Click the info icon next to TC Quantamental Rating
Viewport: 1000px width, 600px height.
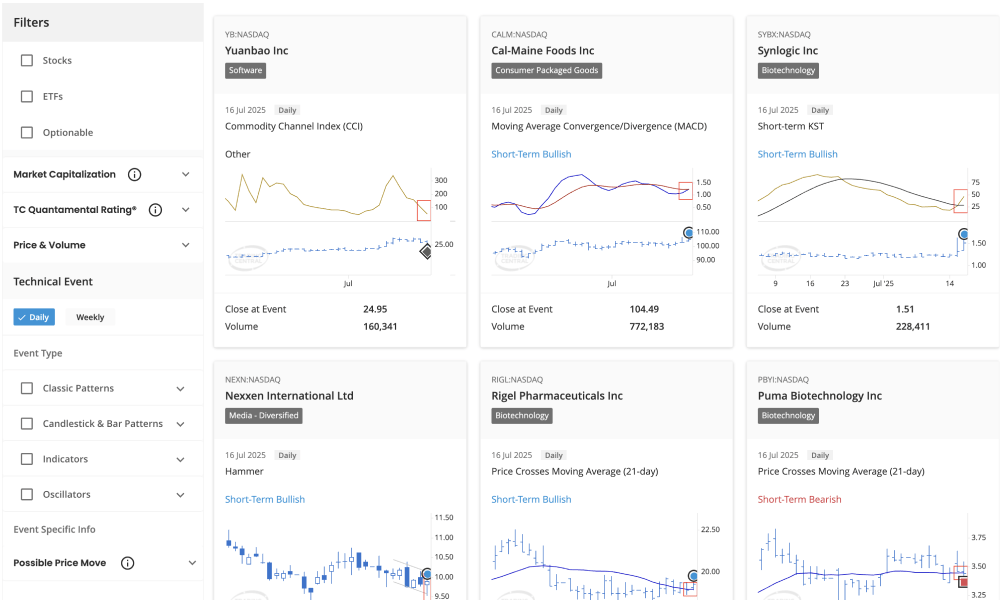coord(155,210)
